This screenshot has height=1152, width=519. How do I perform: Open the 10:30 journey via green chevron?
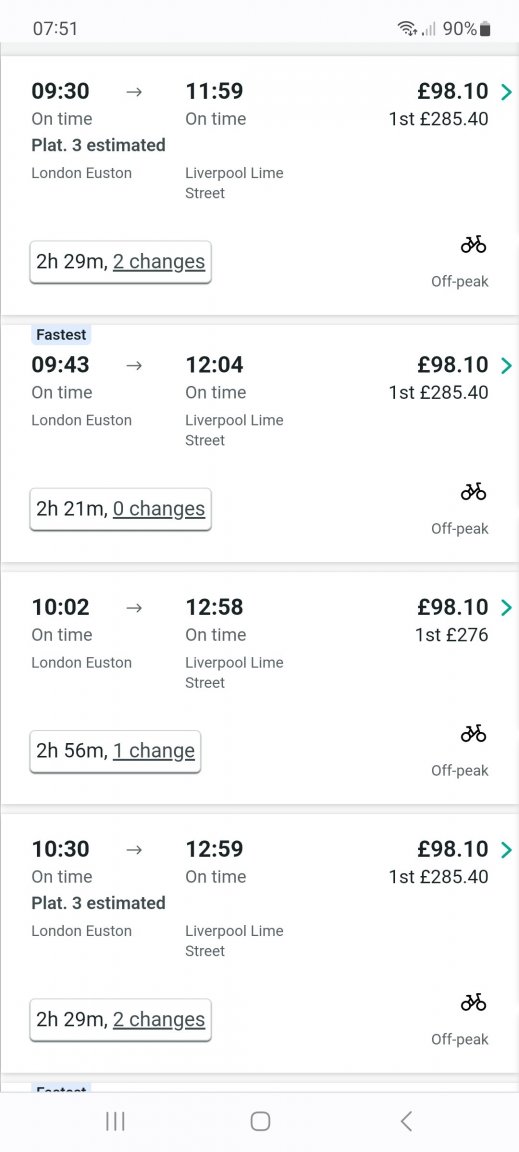coord(506,849)
